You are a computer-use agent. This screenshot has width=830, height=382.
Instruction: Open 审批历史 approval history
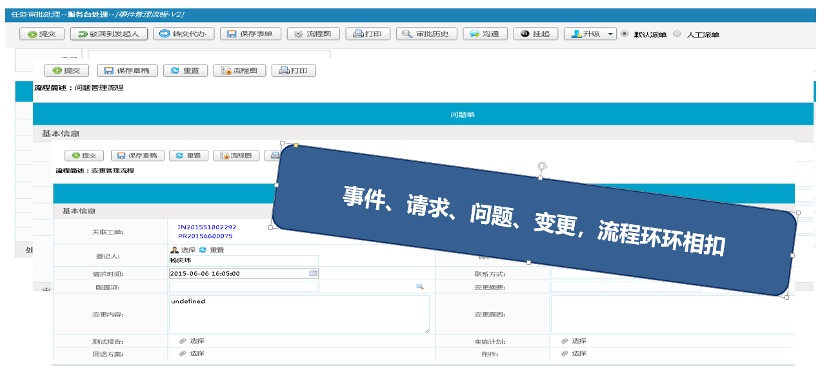[426, 34]
